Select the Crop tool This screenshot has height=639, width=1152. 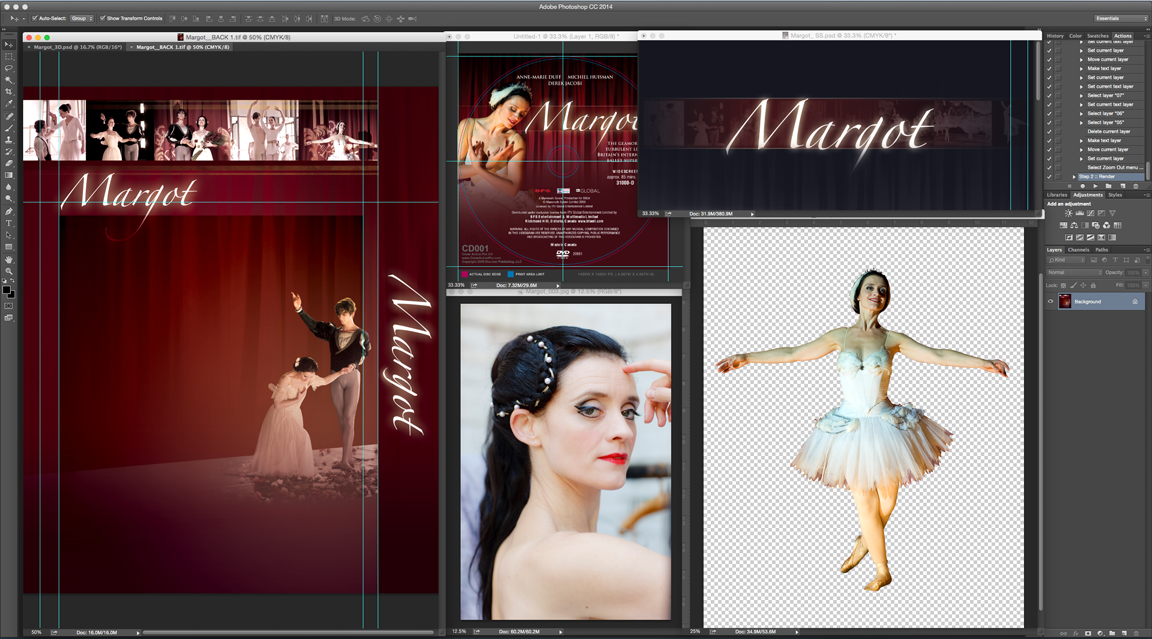pyautogui.click(x=9, y=92)
